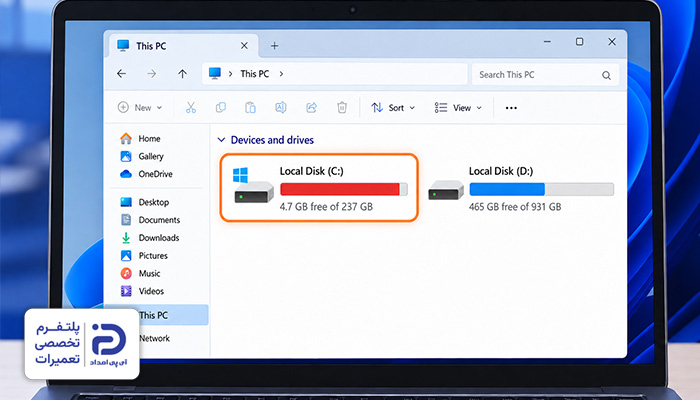This screenshot has width=700, height=400.
Task: Click This PC in the address bar
Action: 254,74
